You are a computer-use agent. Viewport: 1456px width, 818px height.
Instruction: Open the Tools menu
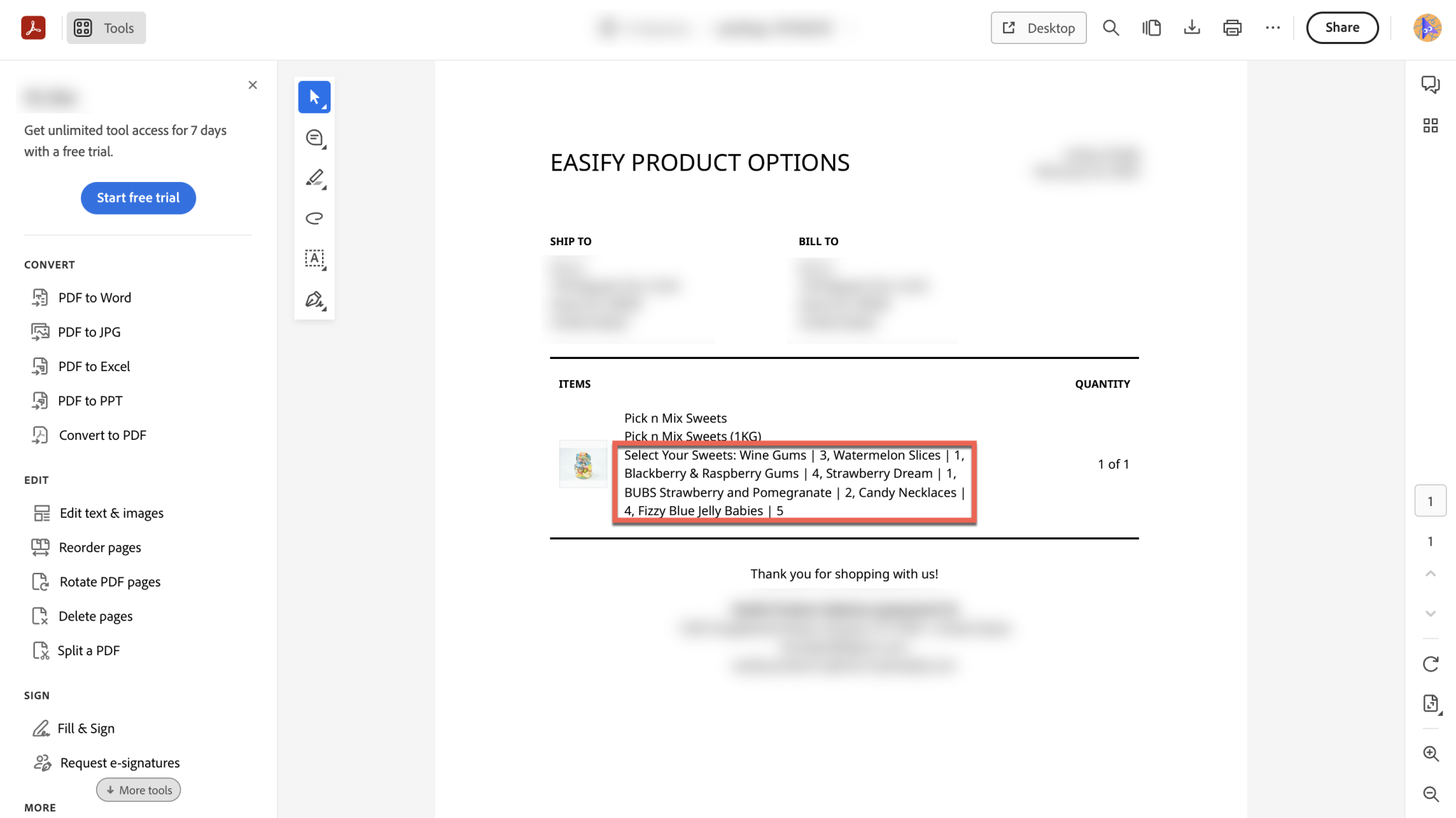[x=105, y=28]
